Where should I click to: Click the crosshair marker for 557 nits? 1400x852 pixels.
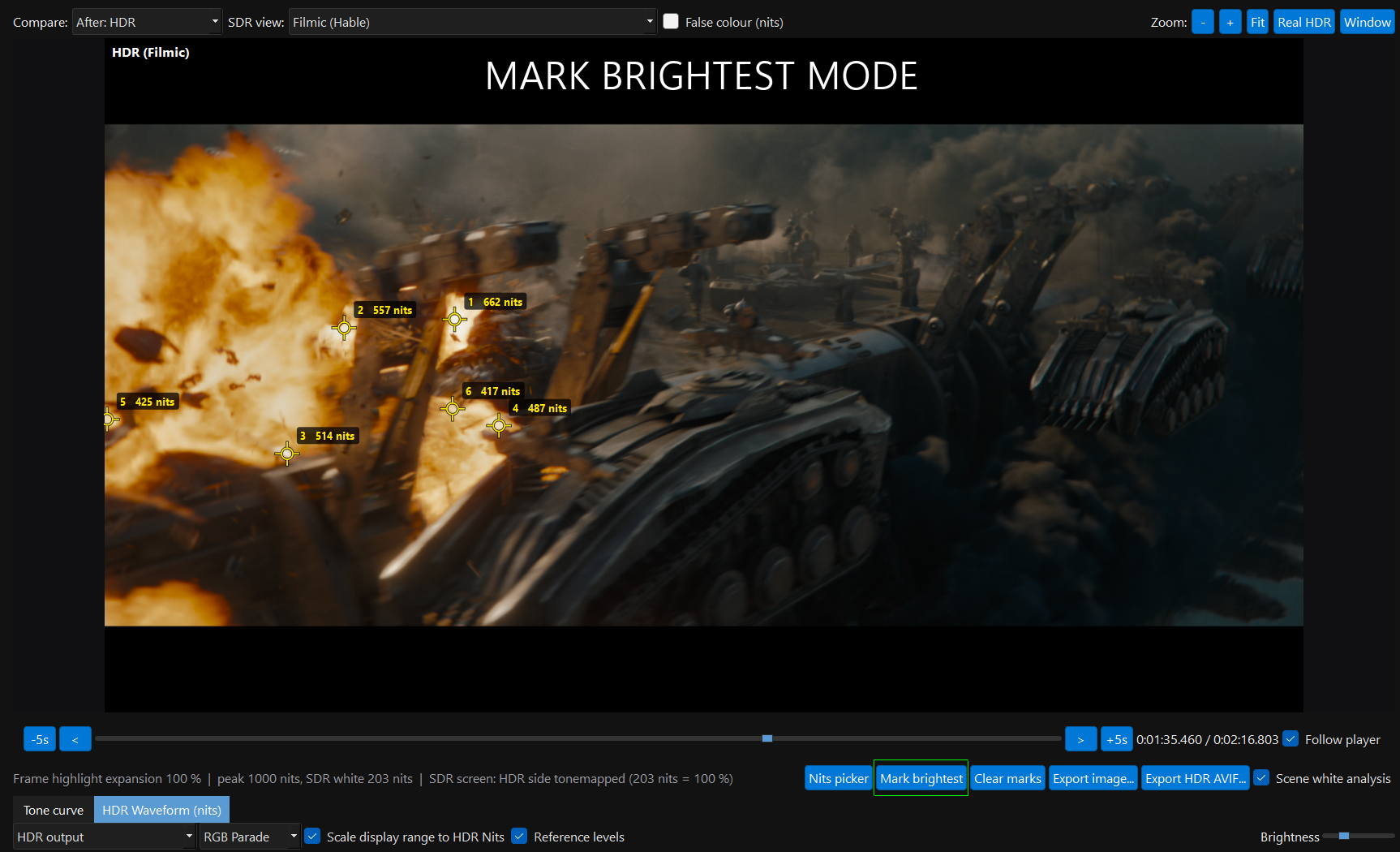pos(344,328)
